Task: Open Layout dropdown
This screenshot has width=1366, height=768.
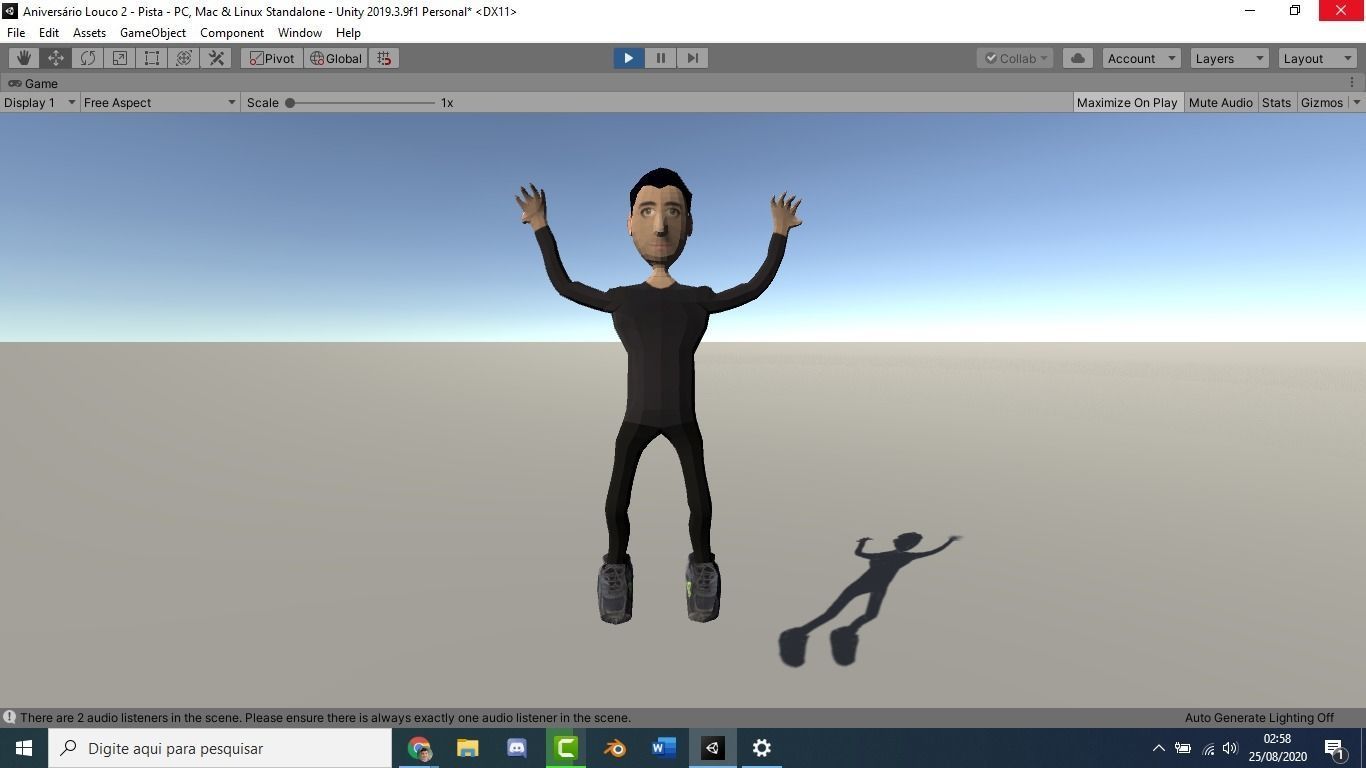Action: [x=1317, y=58]
